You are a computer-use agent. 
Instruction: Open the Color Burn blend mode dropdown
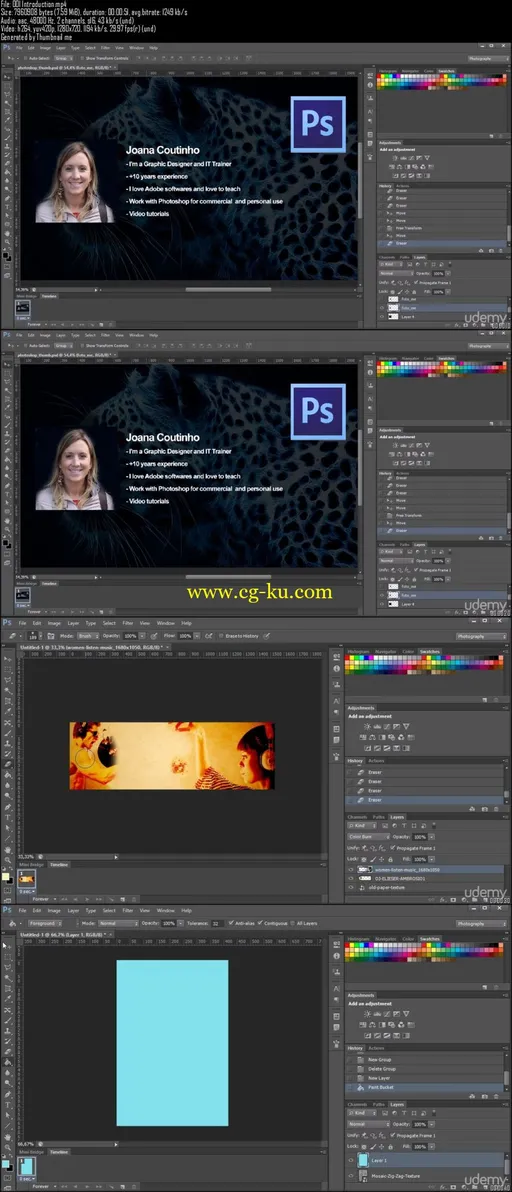click(x=368, y=837)
